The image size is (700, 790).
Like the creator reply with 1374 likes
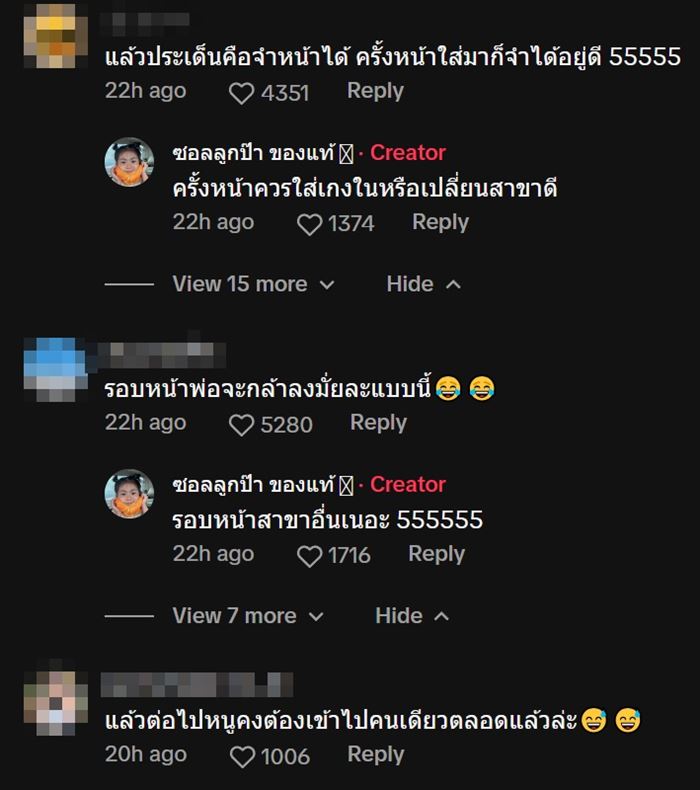[x=309, y=224]
